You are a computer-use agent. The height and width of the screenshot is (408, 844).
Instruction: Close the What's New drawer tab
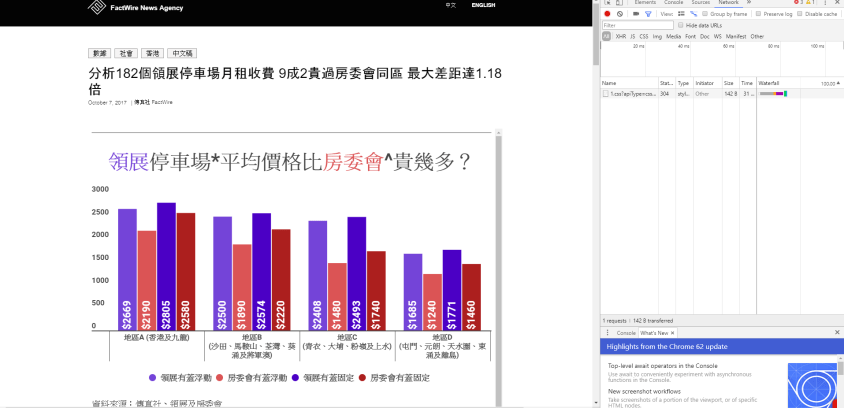(x=673, y=332)
